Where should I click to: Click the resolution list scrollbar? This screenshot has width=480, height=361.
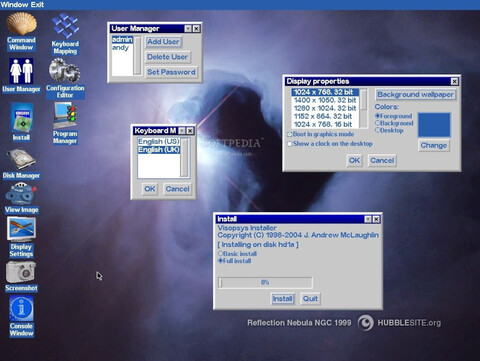click(364, 108)
